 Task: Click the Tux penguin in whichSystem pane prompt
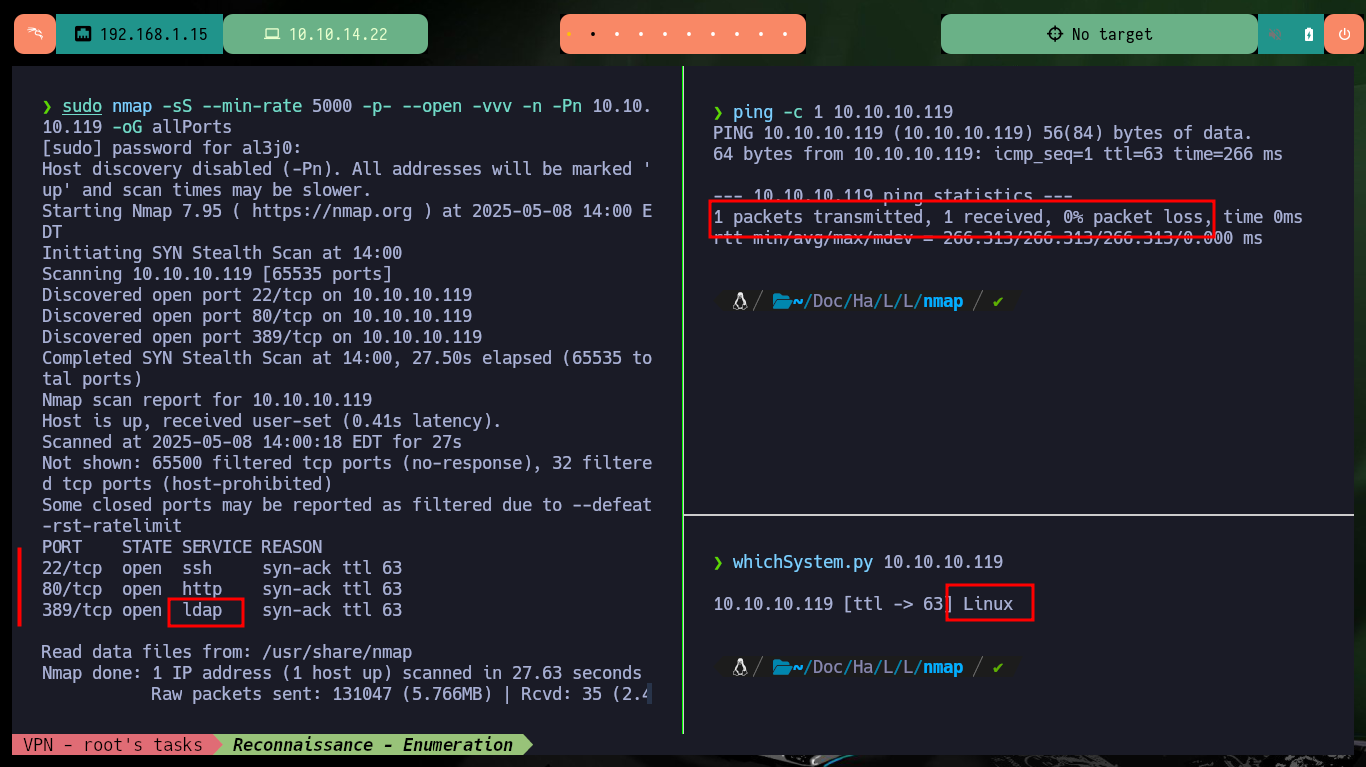click(740, 666)
